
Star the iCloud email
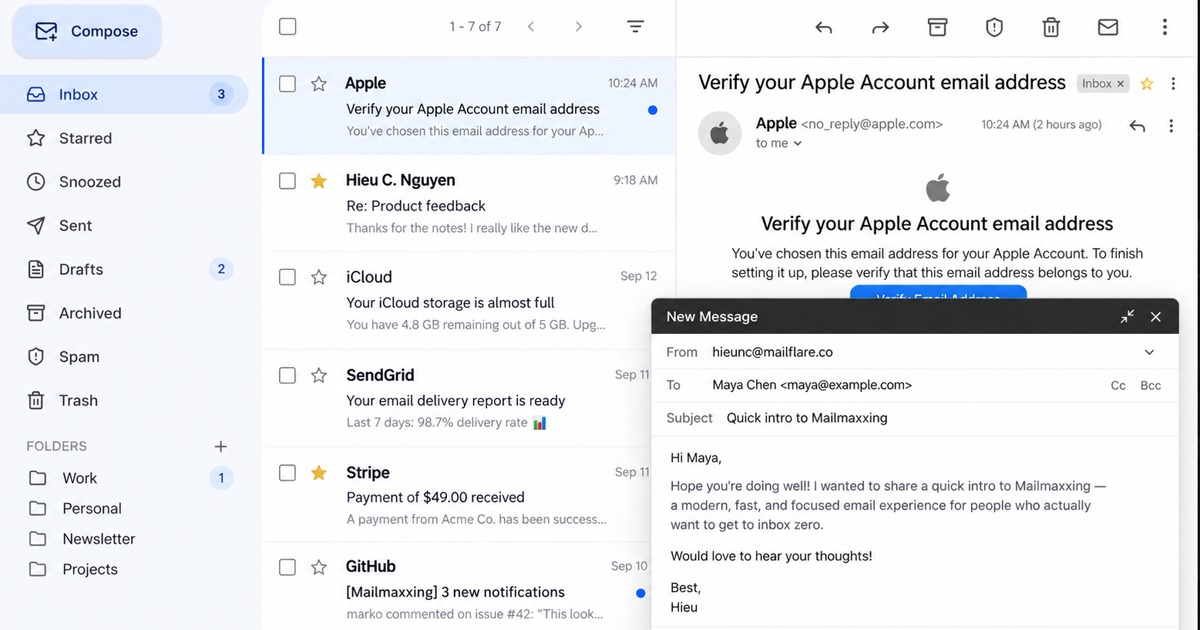pos(319,278)
